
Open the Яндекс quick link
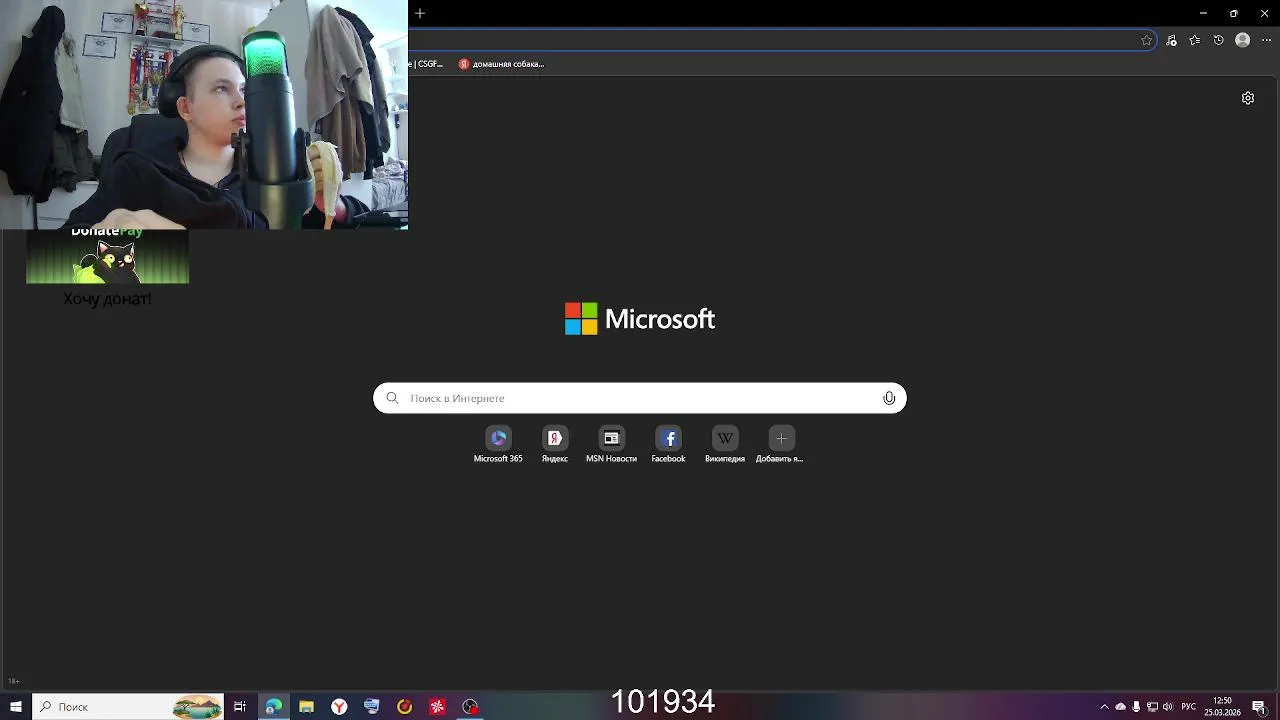(555, 445)
